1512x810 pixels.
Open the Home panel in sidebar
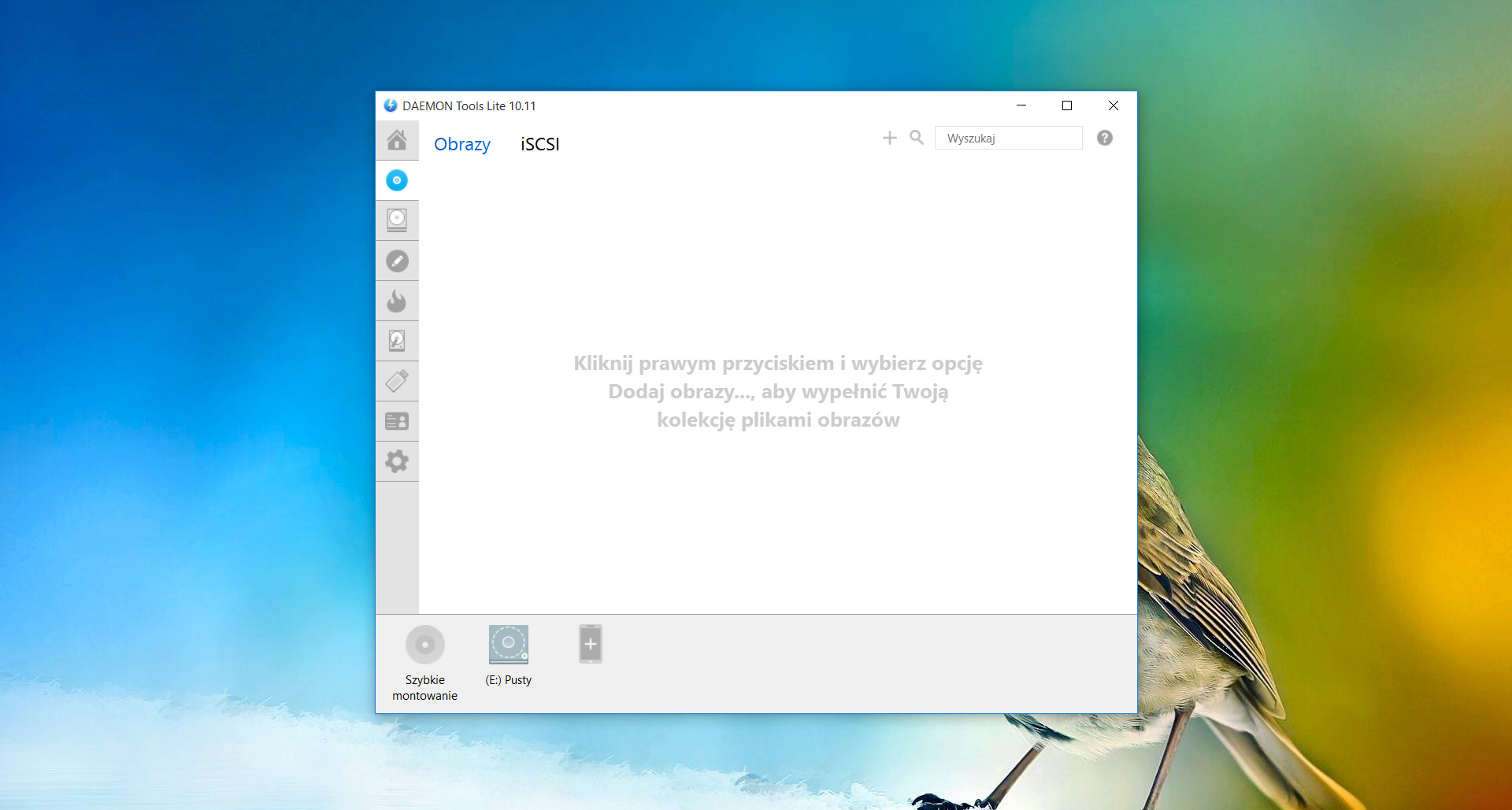point(397,139)
